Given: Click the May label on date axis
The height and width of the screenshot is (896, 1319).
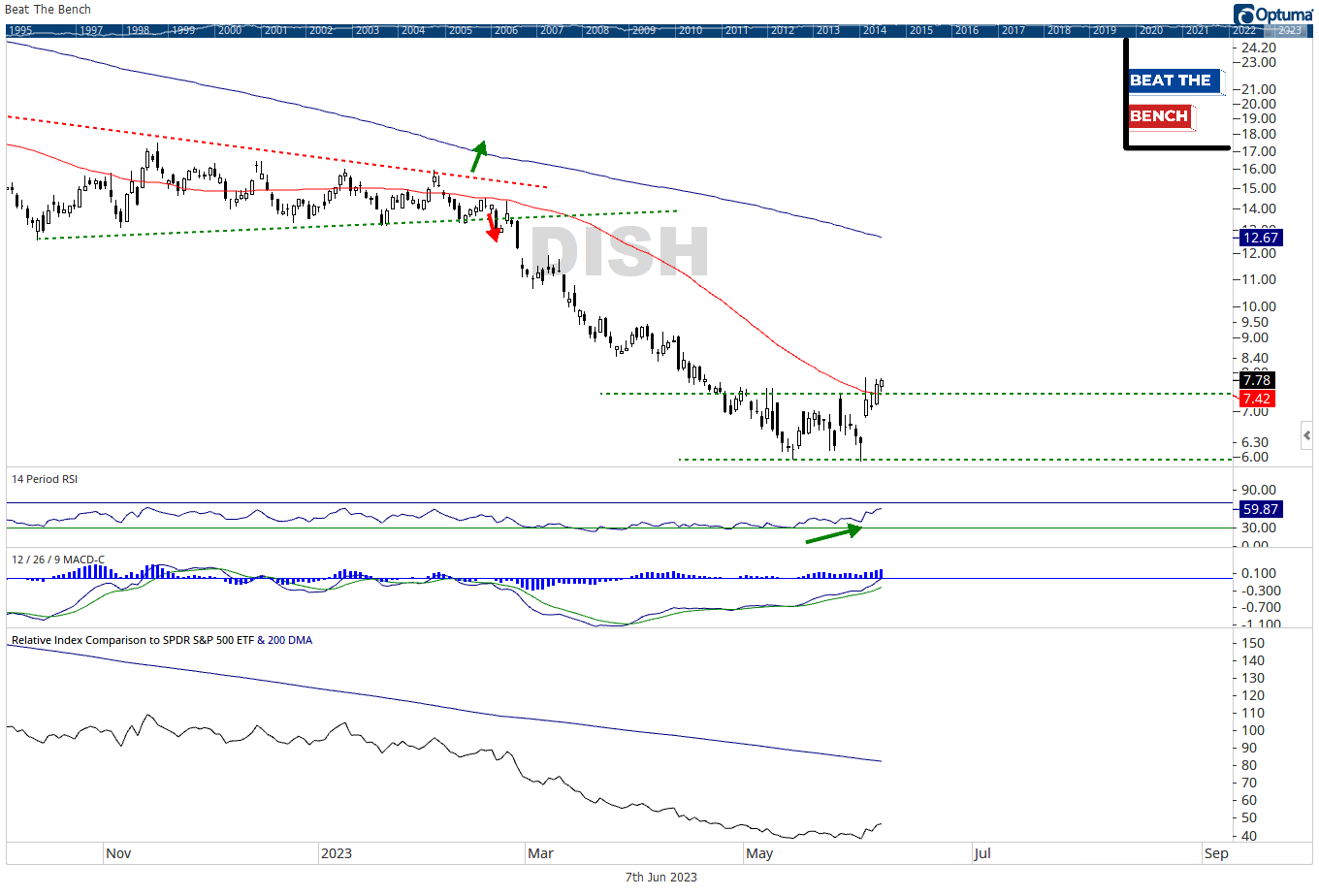Looking at the screenshot, I should [x=759, y=853].
